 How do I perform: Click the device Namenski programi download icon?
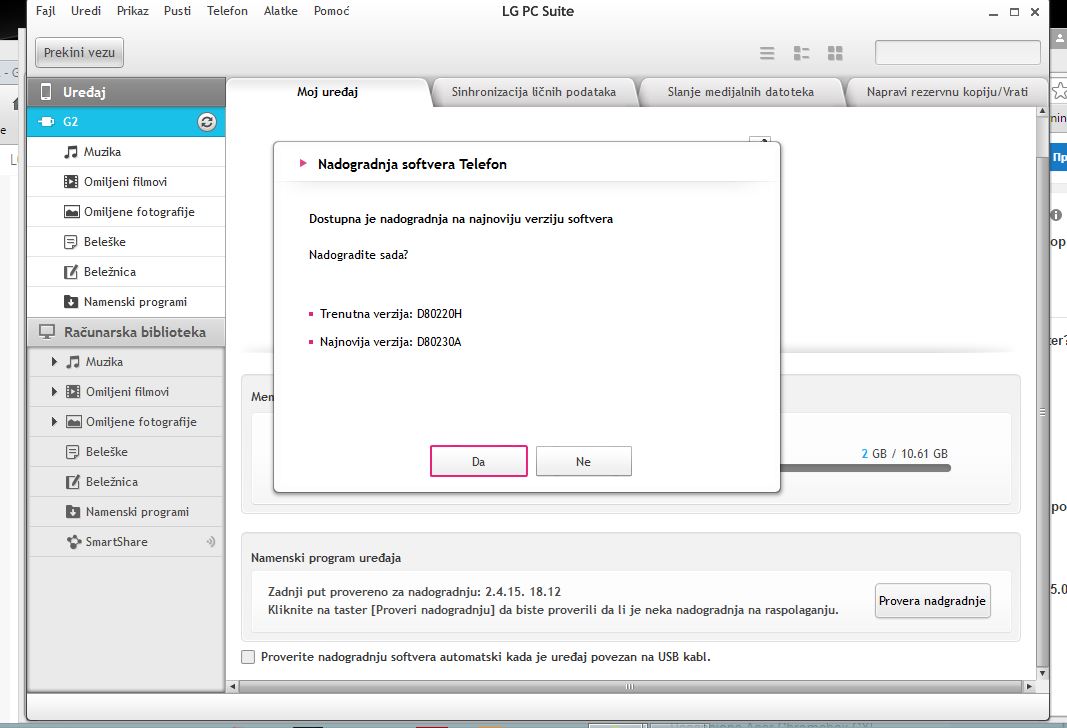71,301
